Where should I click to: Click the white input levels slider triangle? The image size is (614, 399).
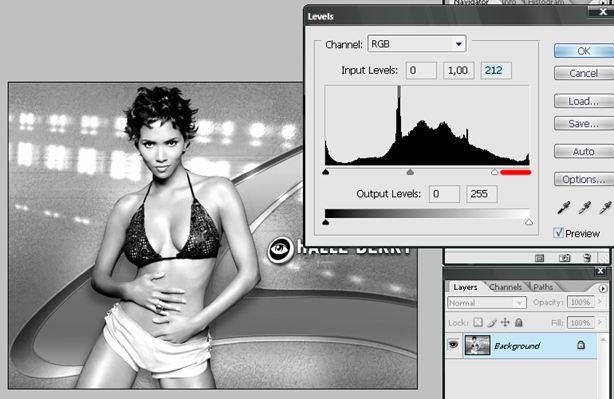click(495, 172)
